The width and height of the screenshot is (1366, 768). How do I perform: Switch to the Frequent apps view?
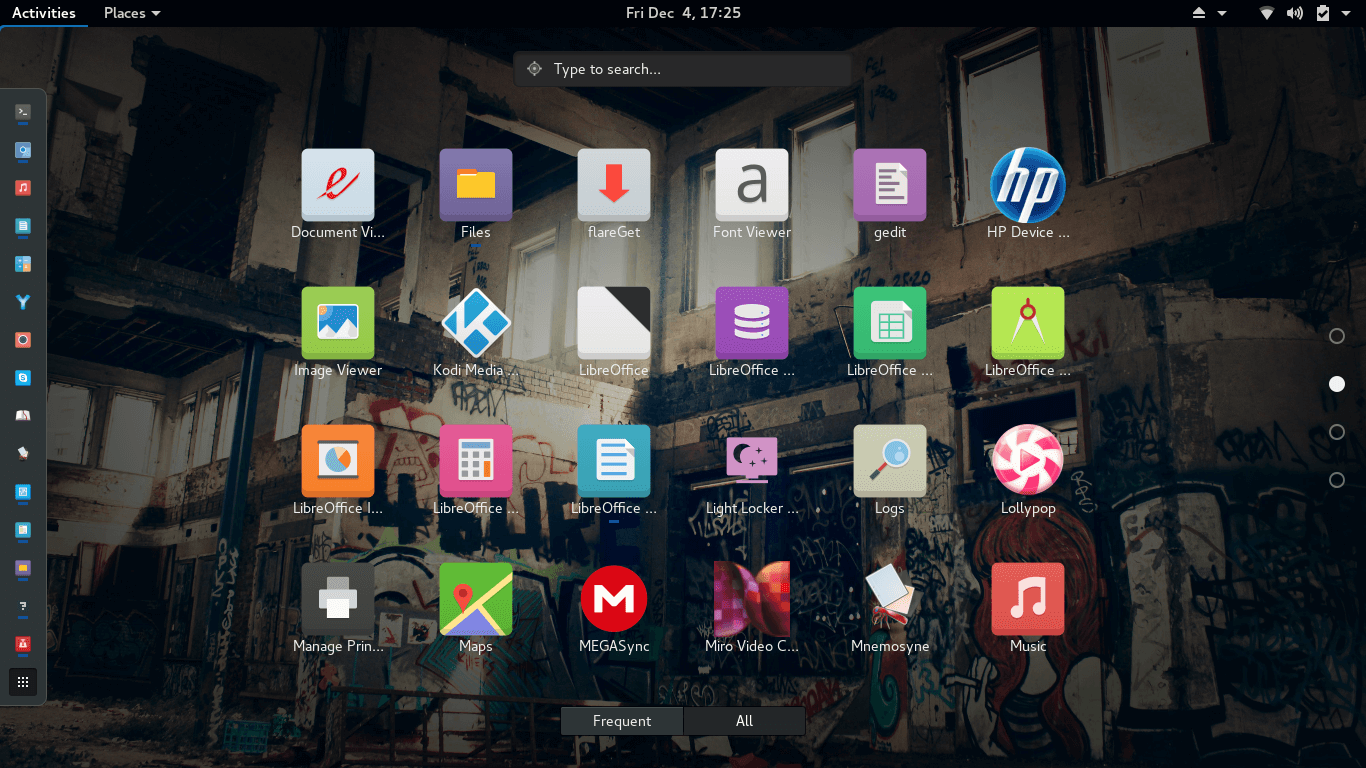tap(622, 721)
